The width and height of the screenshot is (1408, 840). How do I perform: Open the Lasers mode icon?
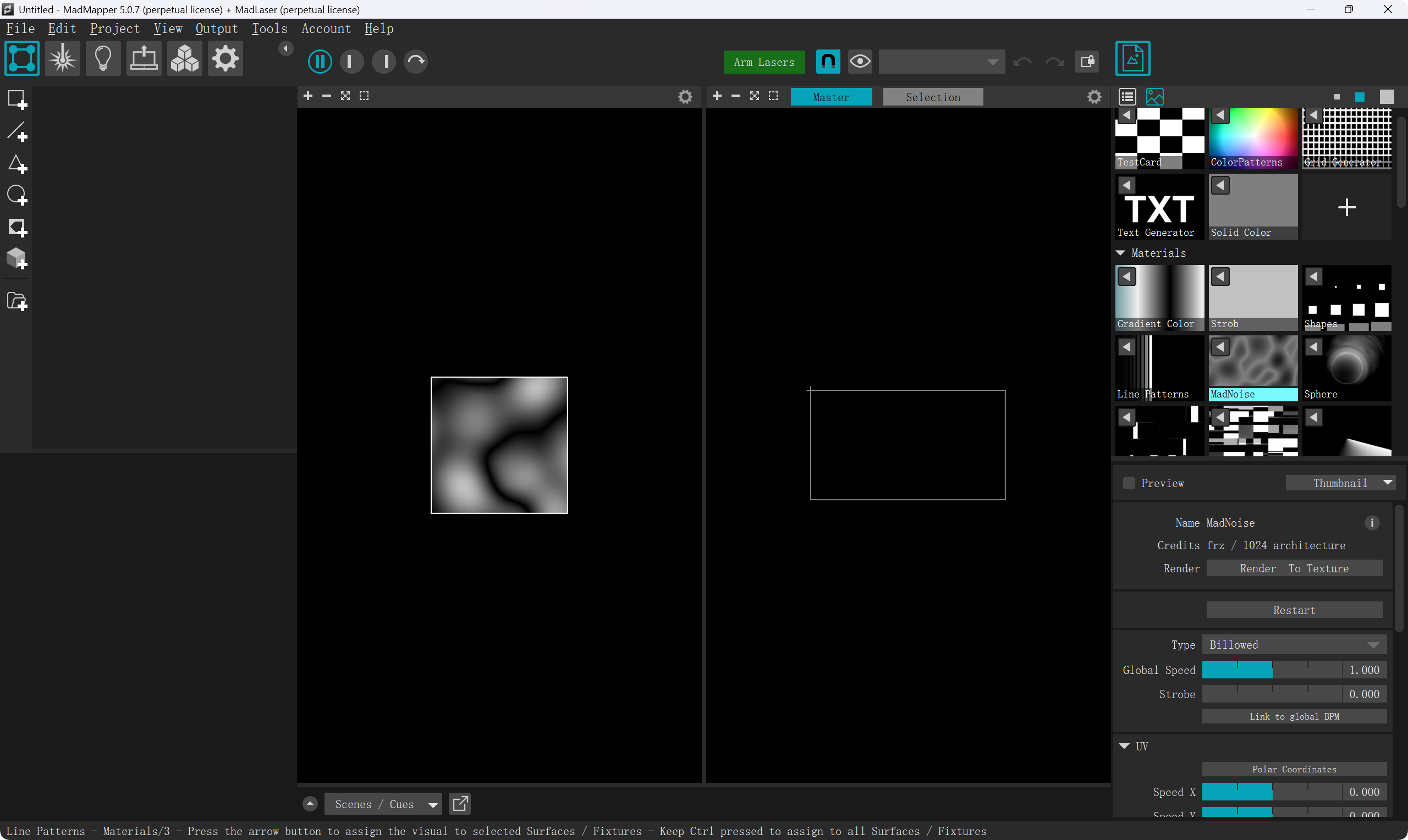(62, 59)
